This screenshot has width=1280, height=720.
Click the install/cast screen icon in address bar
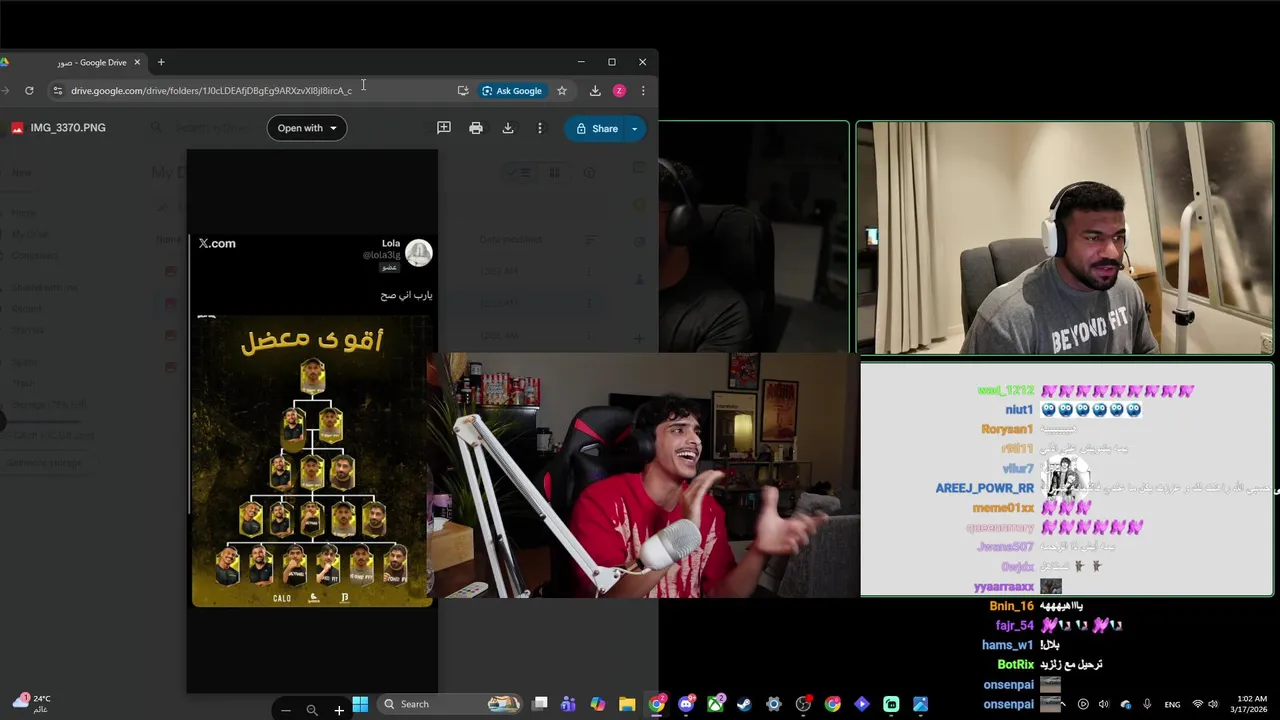[463, 90]
